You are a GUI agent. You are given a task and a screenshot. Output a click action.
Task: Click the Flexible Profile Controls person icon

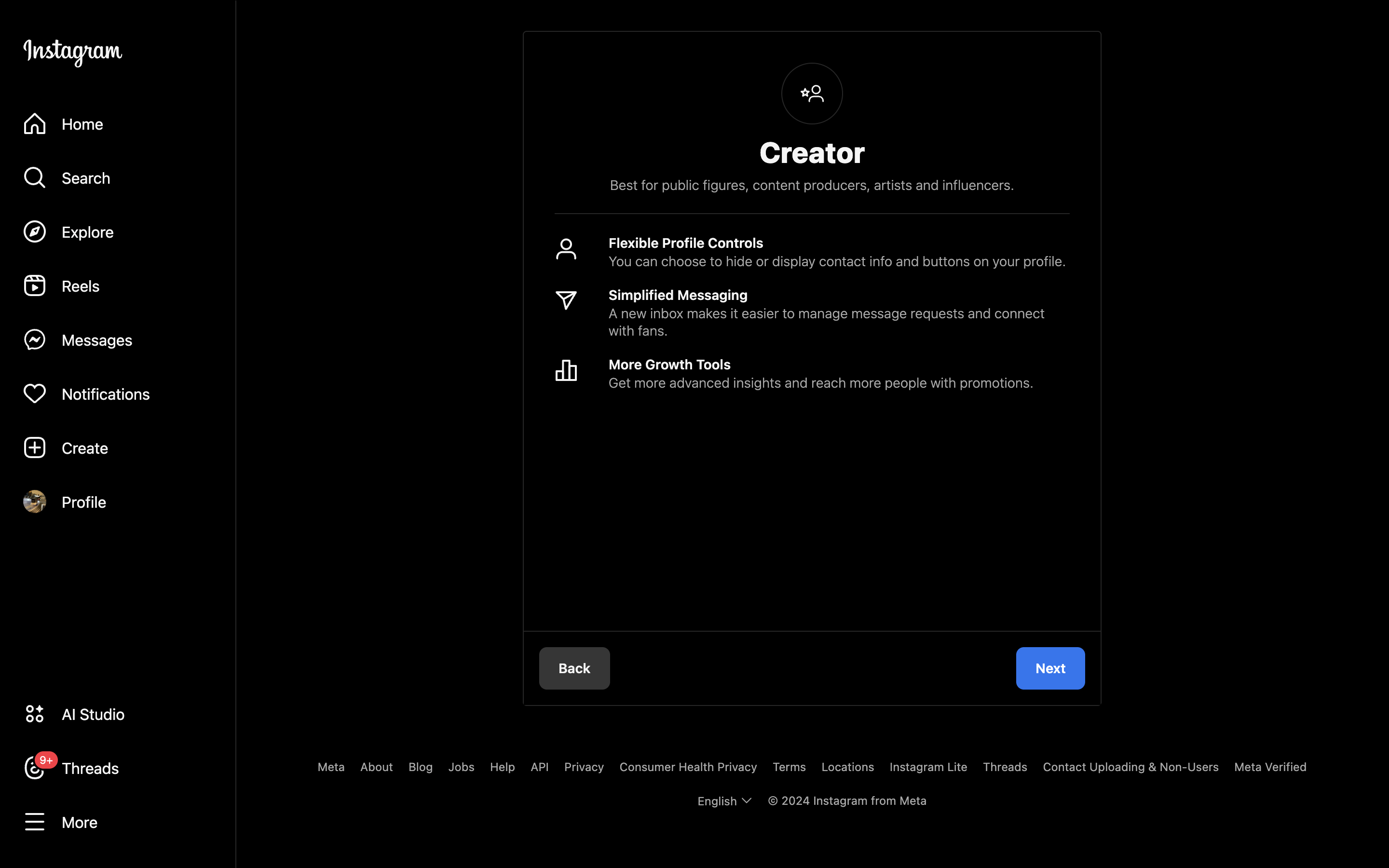(x=566, y=250)
